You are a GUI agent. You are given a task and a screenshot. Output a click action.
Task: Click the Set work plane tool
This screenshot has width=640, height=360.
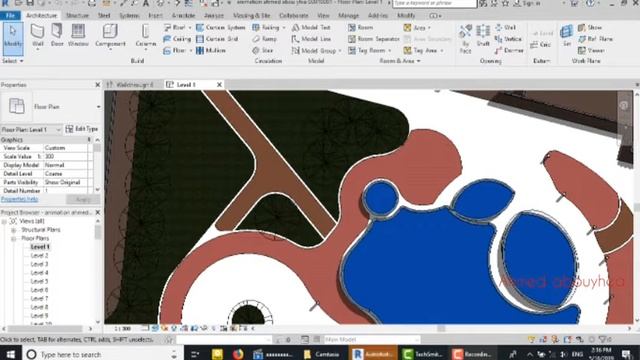coord(567,36)
